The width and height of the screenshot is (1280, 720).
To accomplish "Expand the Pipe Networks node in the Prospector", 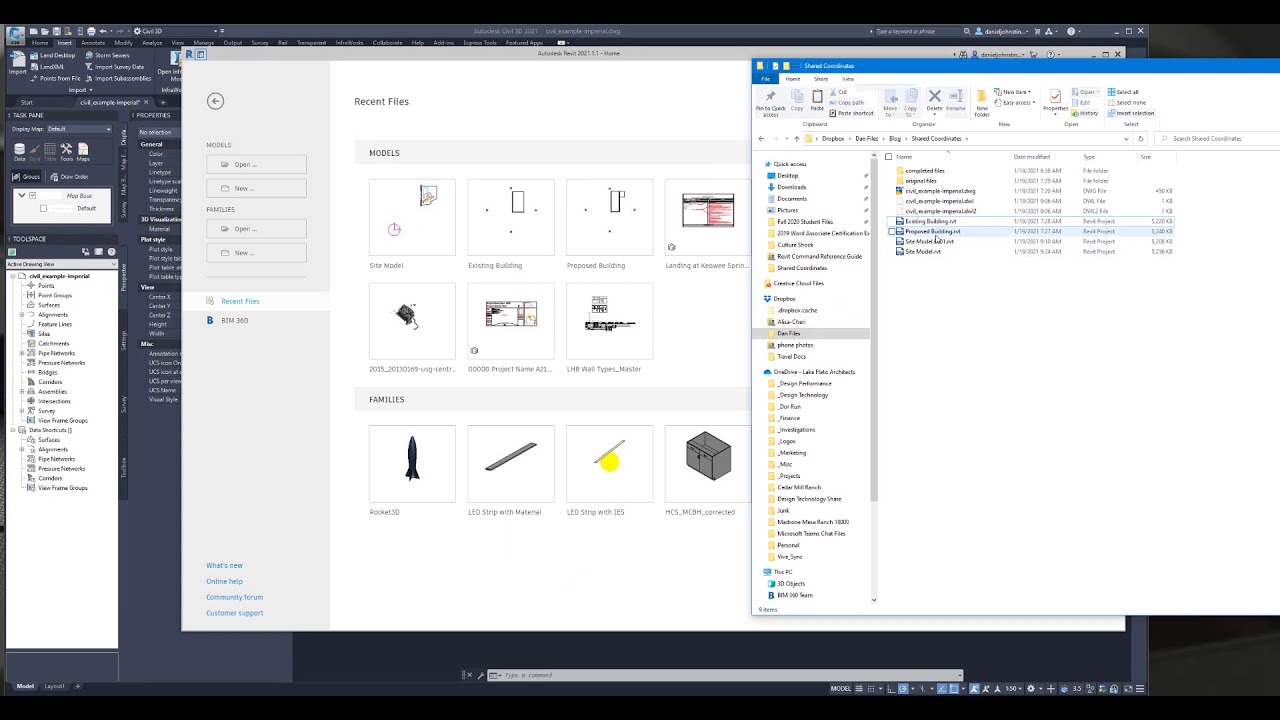I will 22,353.
